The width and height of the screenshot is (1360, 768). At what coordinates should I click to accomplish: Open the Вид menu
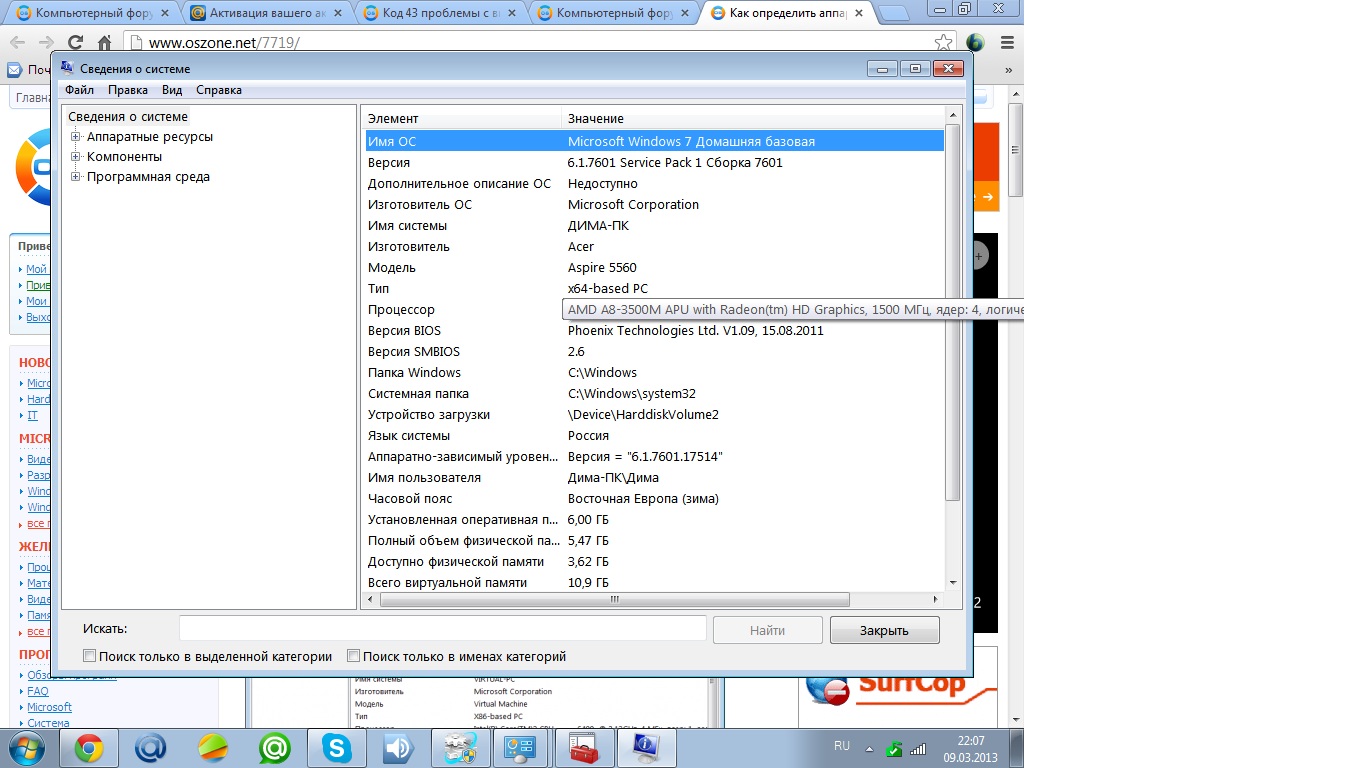pyautogui.click(x=172, y=90)
